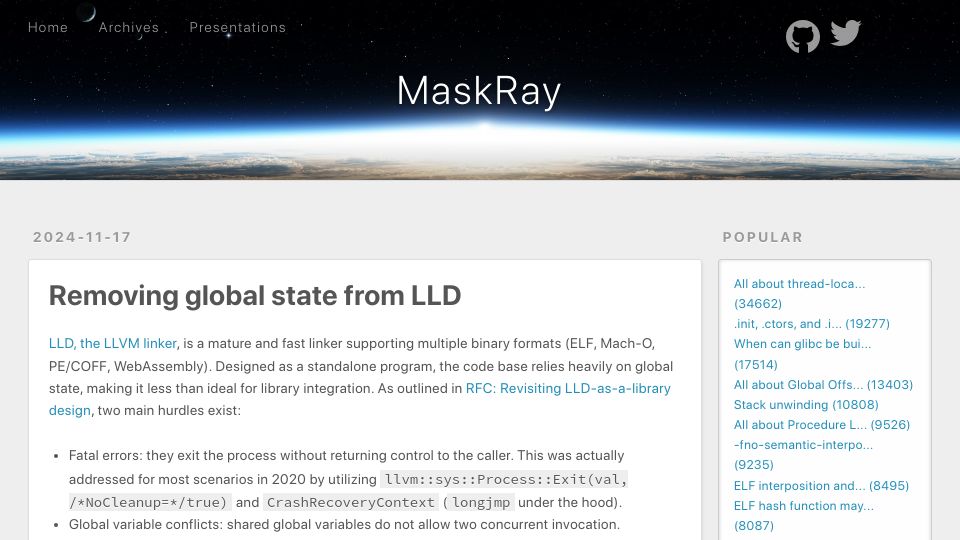Open popular post All about thread-loca...
The image size is (960, 540).
pos(799,293)
